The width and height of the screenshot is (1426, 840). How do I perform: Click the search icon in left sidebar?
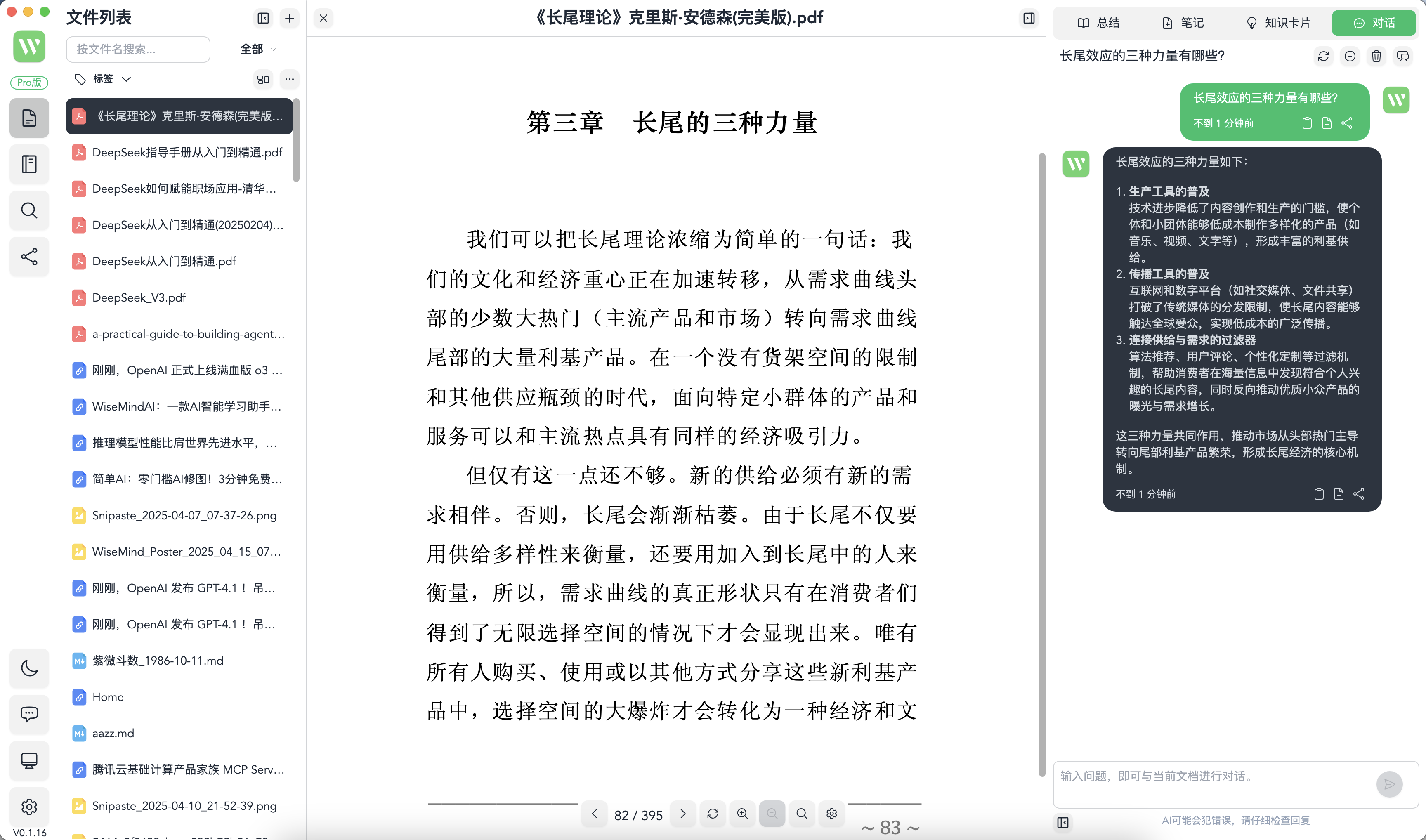tap(29, 210)
